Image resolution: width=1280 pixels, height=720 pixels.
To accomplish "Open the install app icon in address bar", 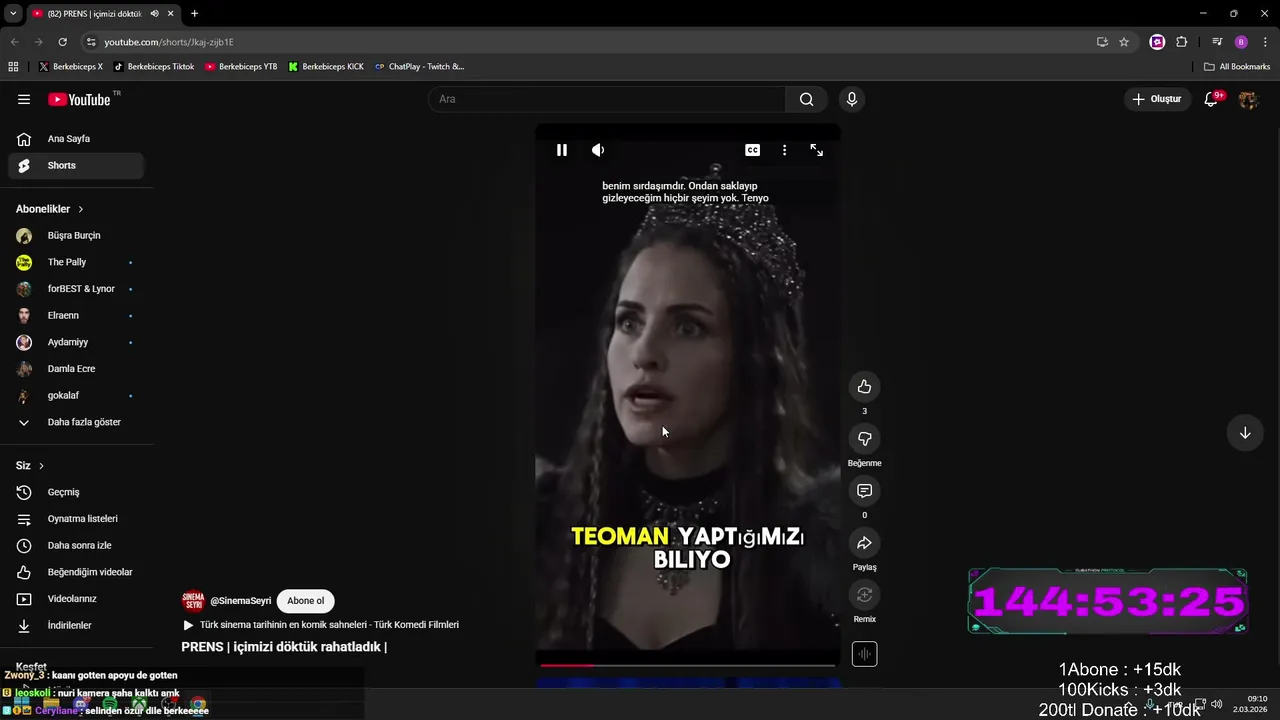I will tap(1102, 42).
